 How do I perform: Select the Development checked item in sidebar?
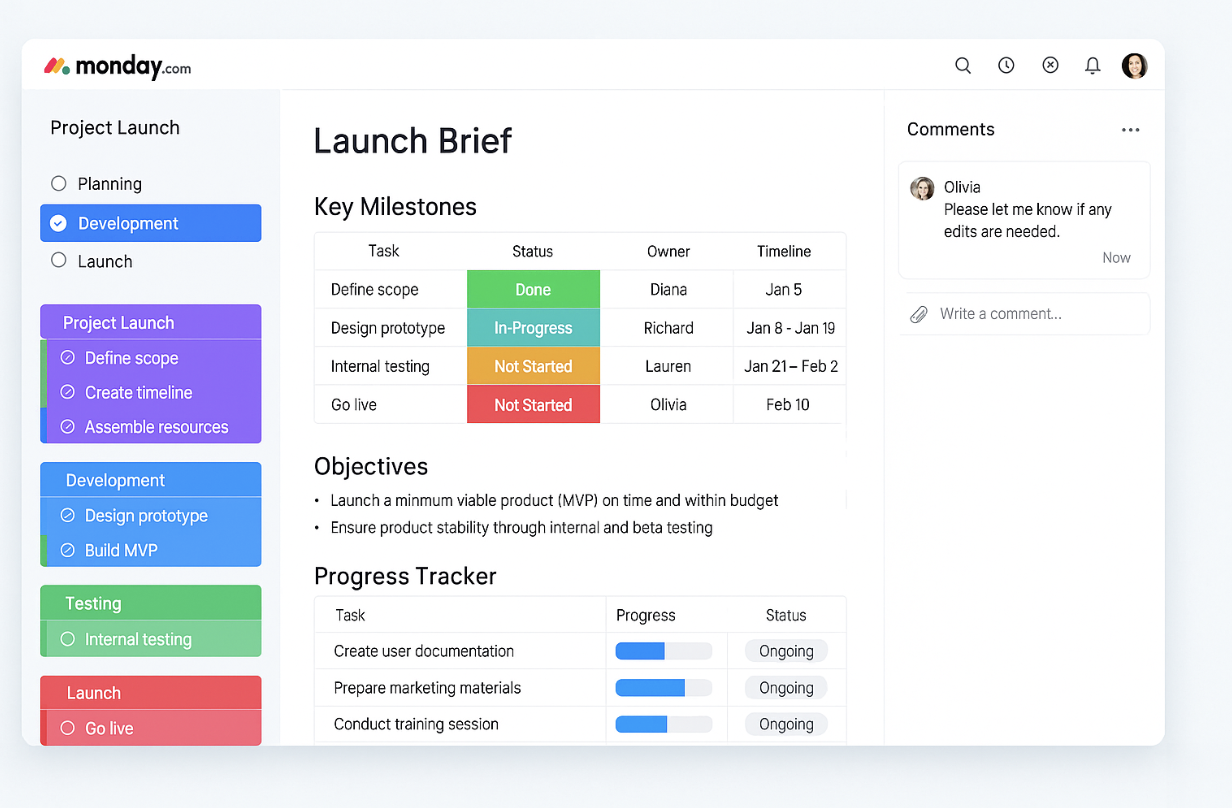pyautogui.click(x=151, y=223)
